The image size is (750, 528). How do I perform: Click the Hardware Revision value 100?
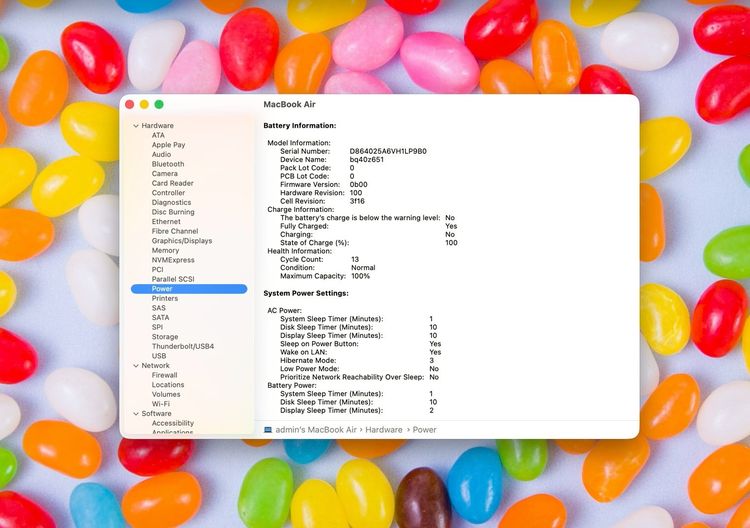(x=356, y=193)
